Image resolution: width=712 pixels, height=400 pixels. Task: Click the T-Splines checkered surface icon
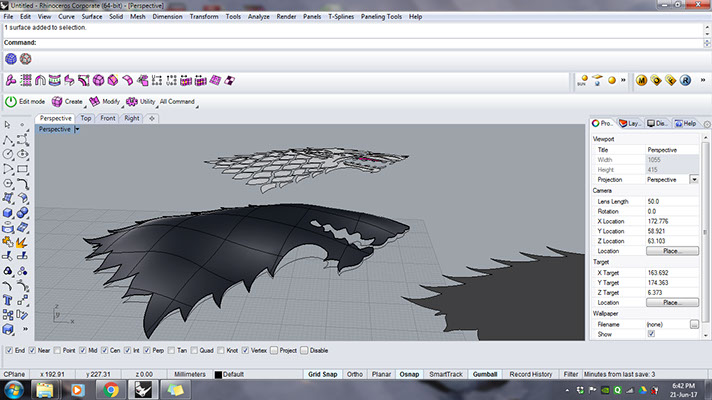[230, 80]
